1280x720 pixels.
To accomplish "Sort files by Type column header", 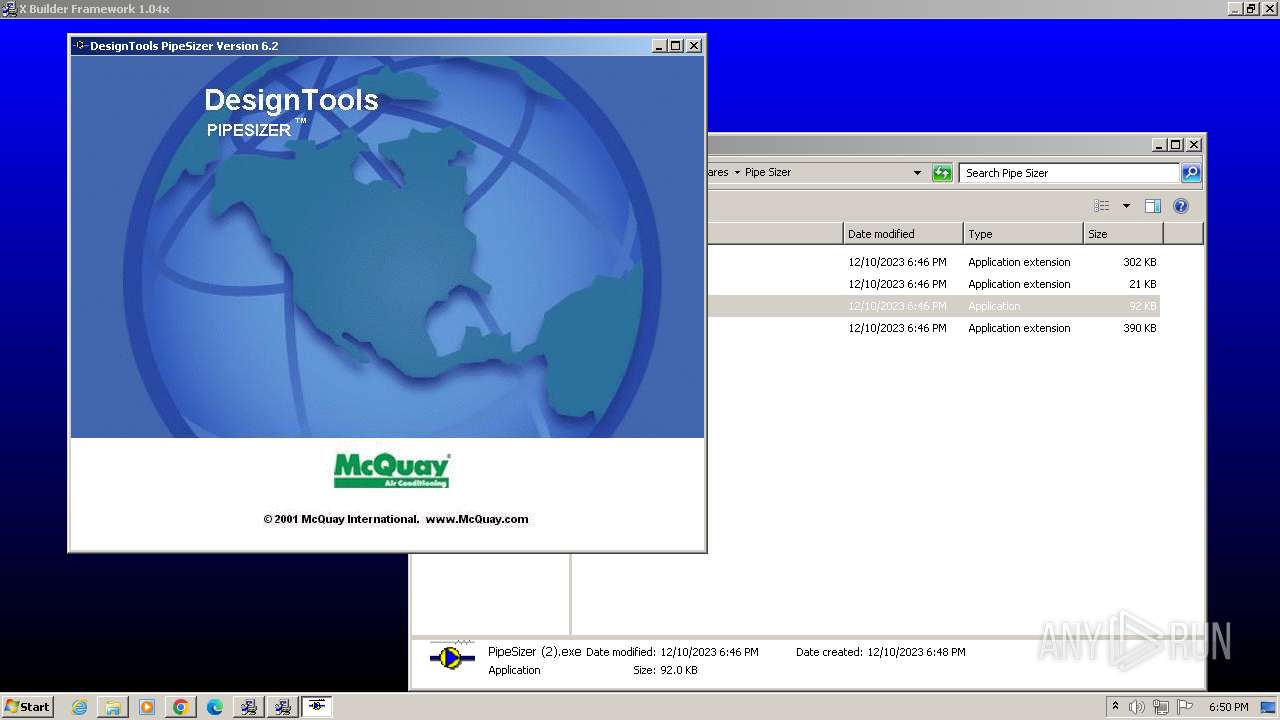I will point(1023,234).
